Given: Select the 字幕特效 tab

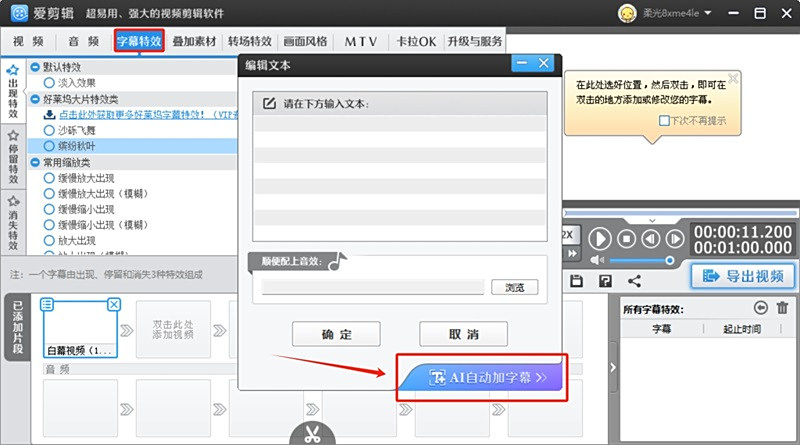Looking at the screenshot, I should 139,41.
